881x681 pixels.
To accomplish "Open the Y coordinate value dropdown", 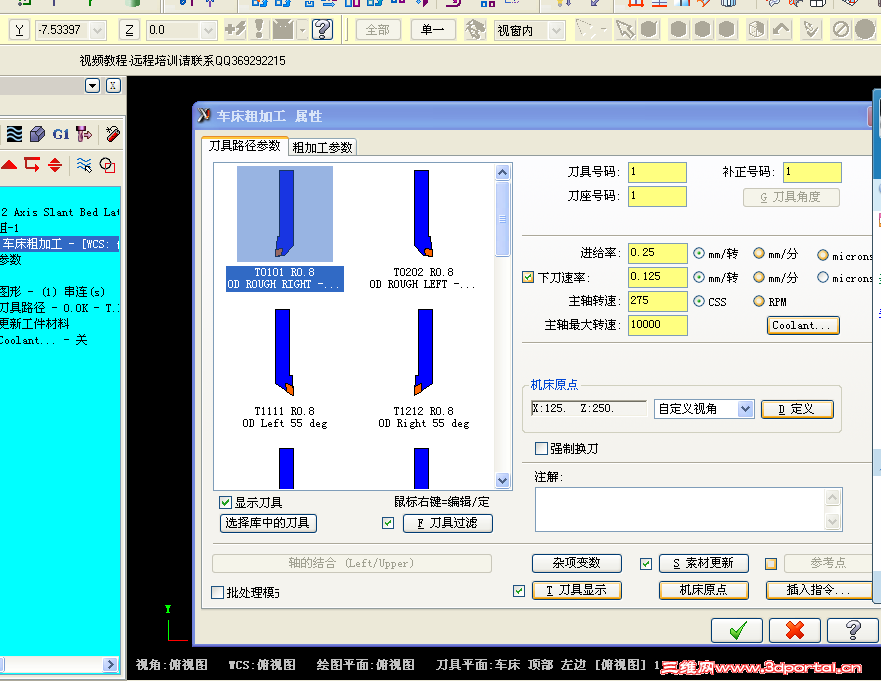I will (97, 30).
